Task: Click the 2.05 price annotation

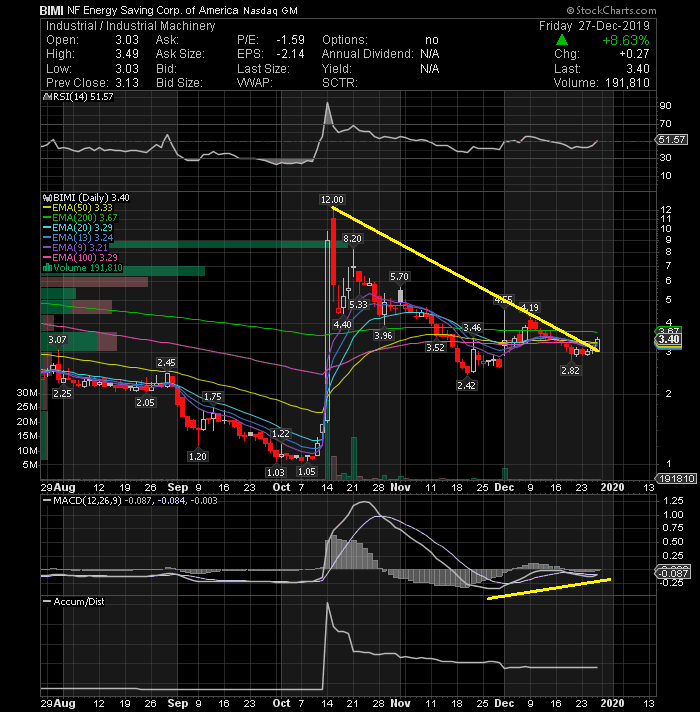Action: [x=145, y=402]
